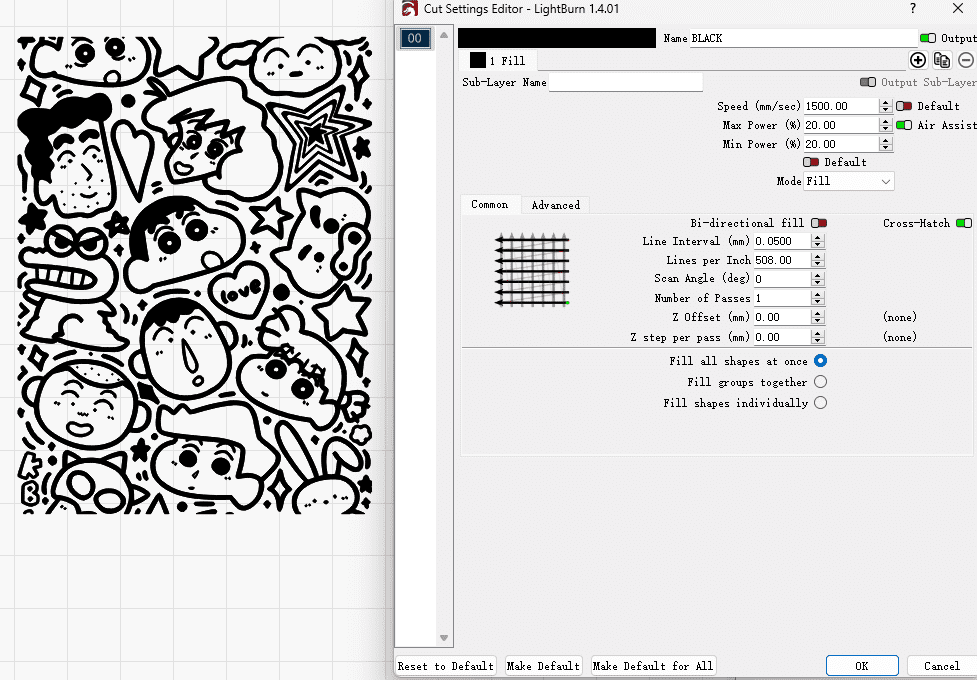Toggle the Air Assist switch
This screenshot has width=977, height=680.
coord(904,125)
